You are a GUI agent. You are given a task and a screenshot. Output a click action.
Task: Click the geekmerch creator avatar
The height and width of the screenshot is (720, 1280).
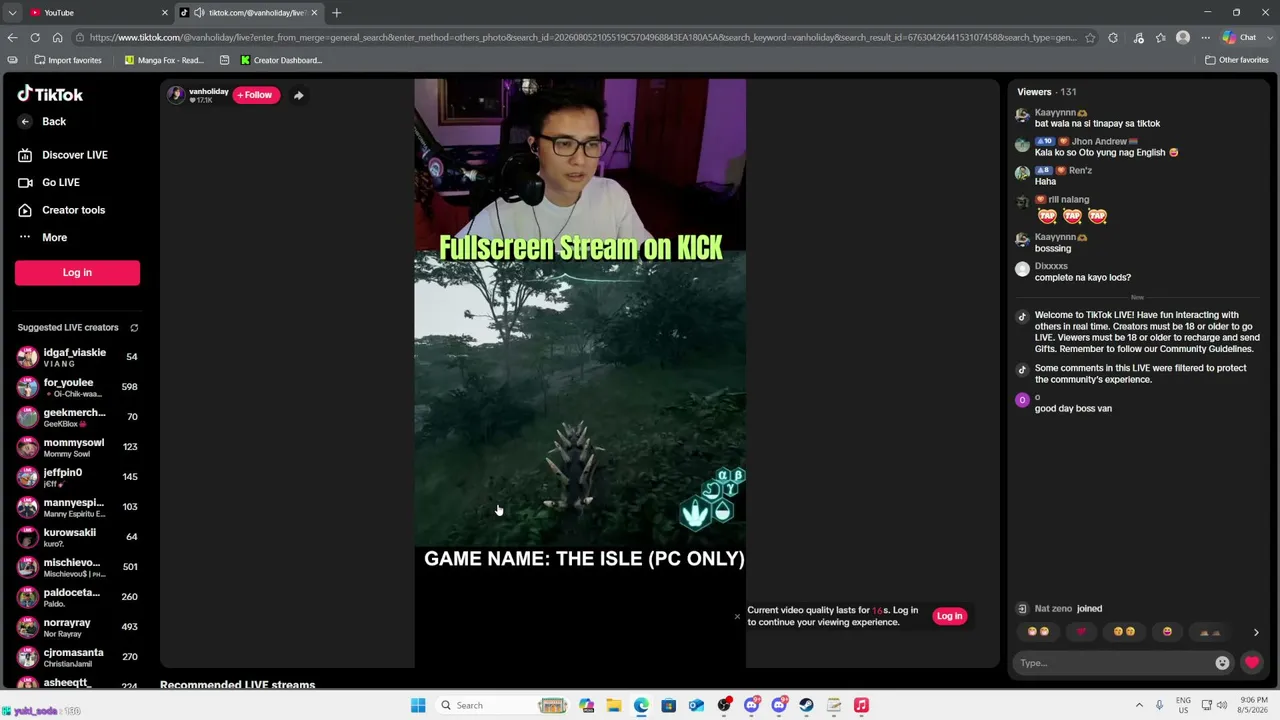pos(27,417)
